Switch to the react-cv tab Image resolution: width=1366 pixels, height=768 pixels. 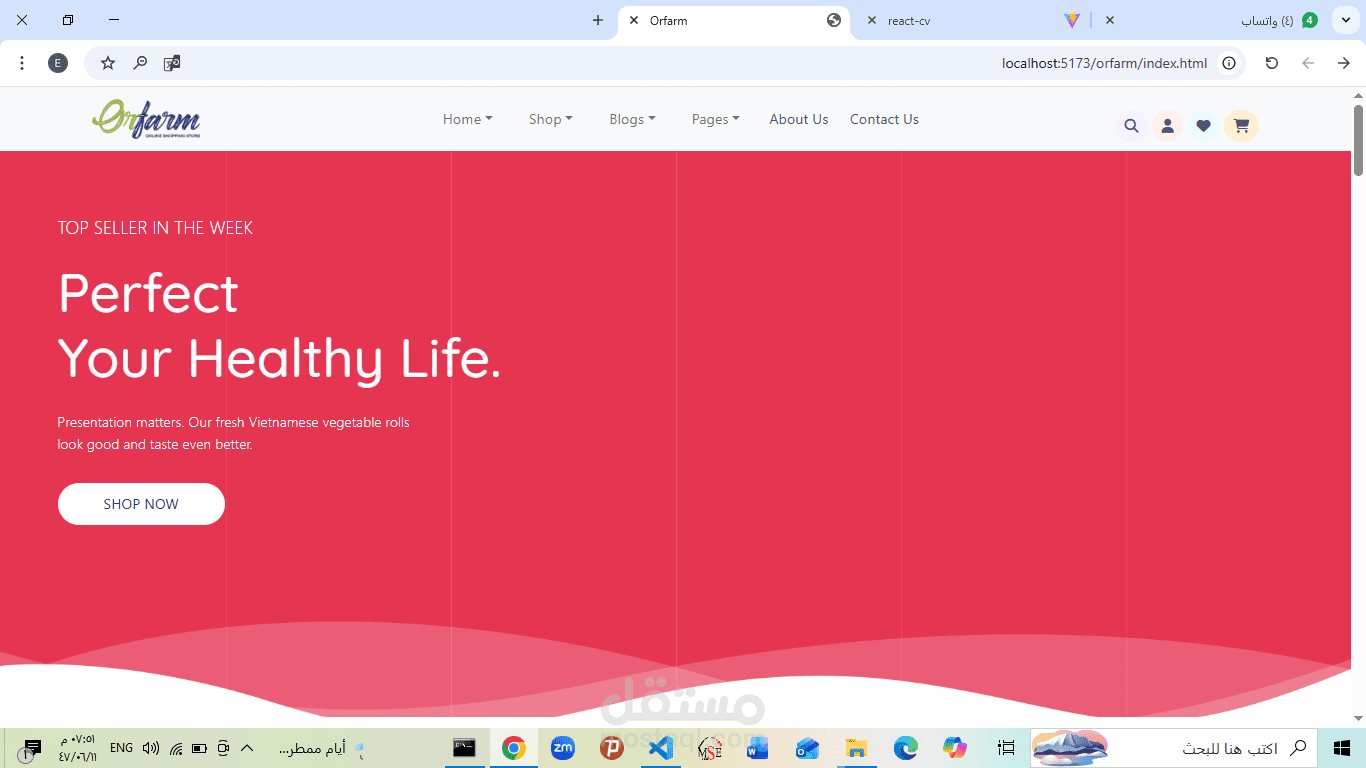(970, 20)
